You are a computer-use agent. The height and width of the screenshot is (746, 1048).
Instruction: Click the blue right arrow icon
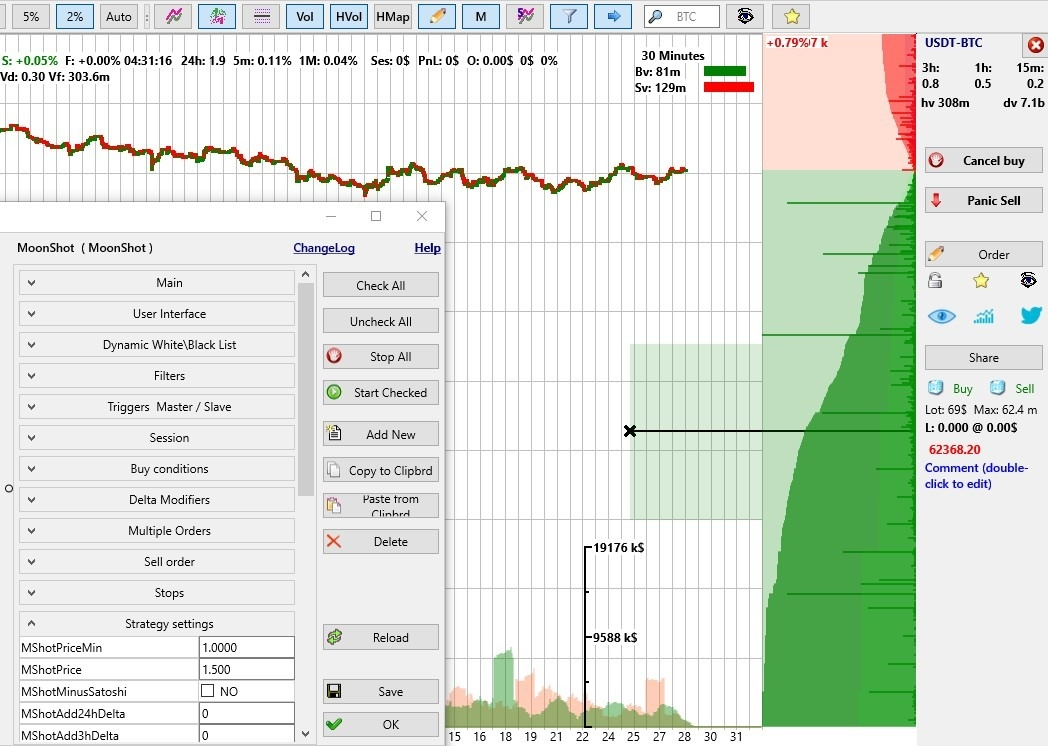[x=613, y=17]
